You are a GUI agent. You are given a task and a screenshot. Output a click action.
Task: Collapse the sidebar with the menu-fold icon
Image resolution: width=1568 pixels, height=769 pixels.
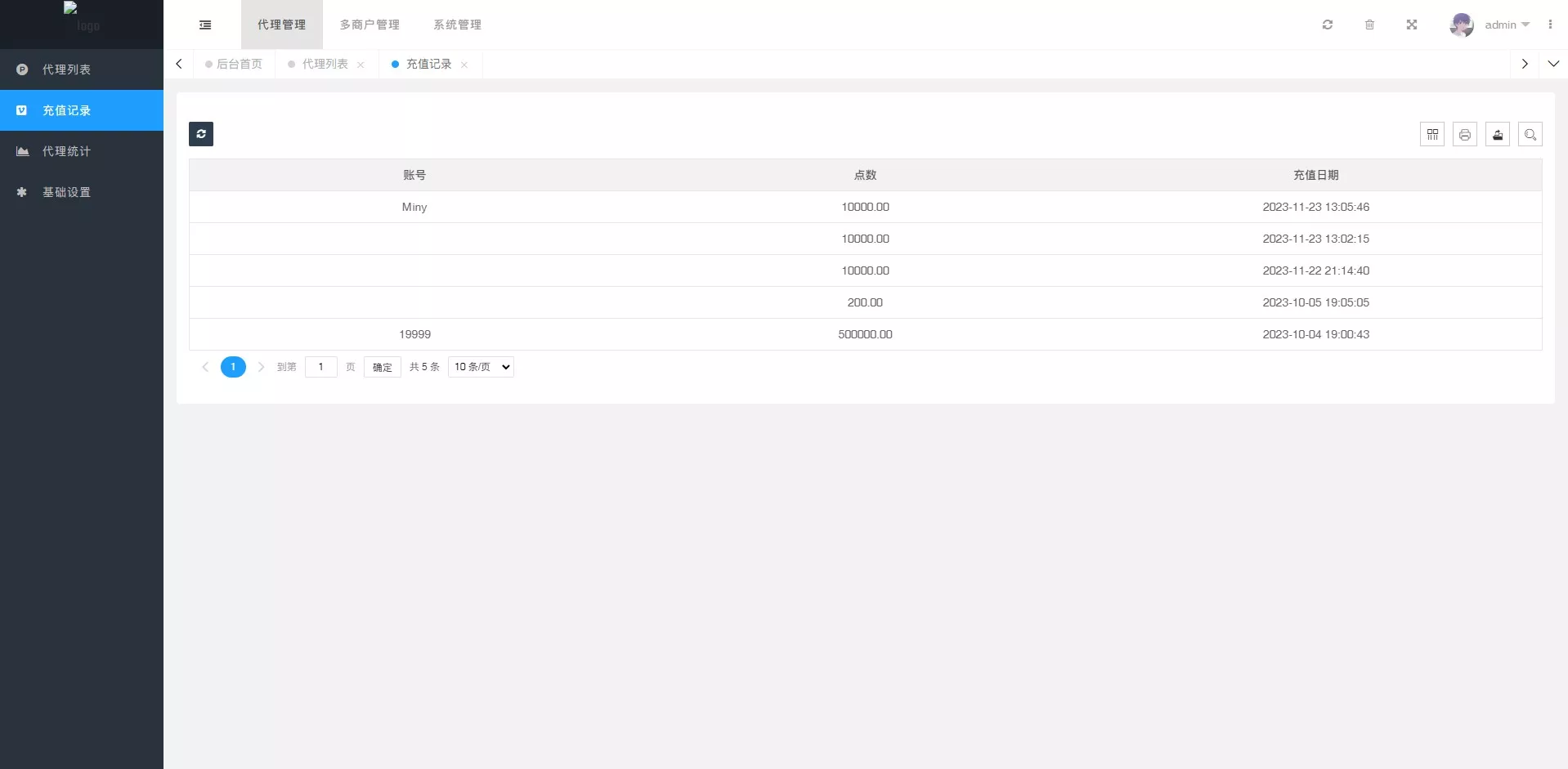(205, 25)
